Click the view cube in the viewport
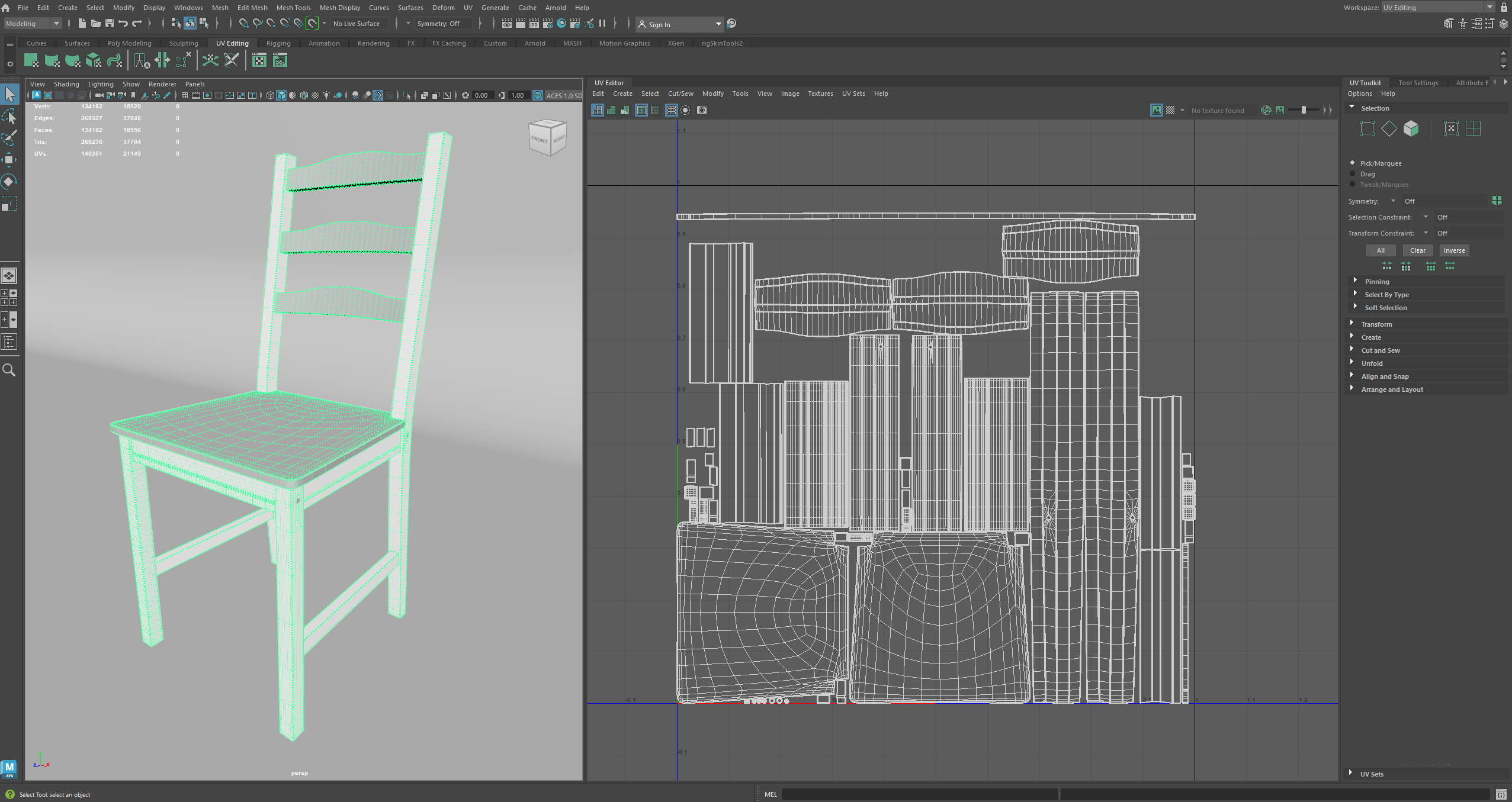The height and width of the screenshot is (802, 1512). [547, 138]
